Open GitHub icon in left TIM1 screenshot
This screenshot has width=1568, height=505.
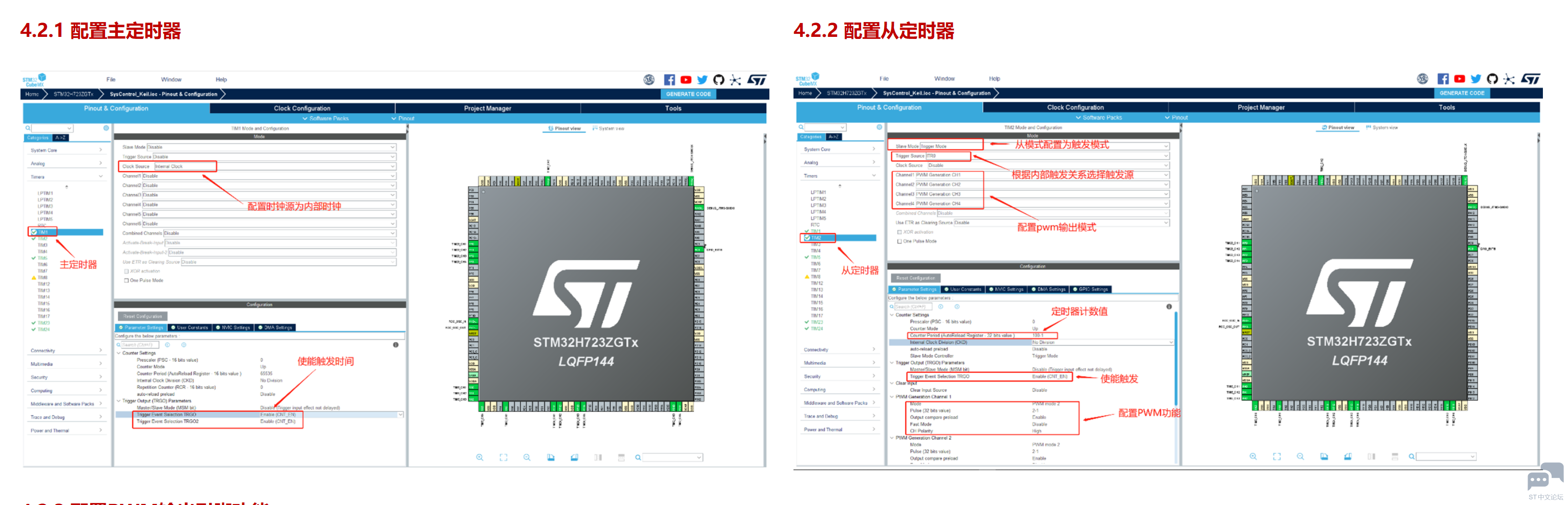click(x=719, y=80)
